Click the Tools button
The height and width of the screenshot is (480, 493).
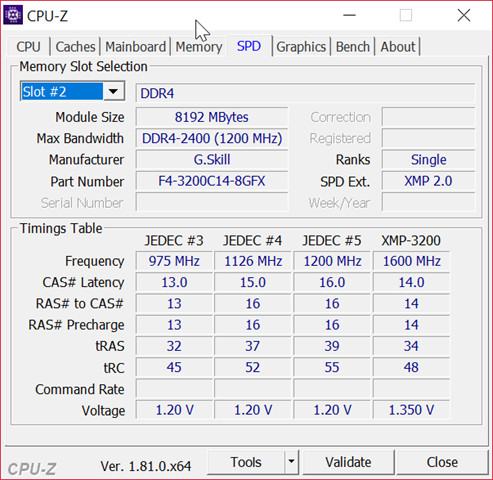[246, 462]
